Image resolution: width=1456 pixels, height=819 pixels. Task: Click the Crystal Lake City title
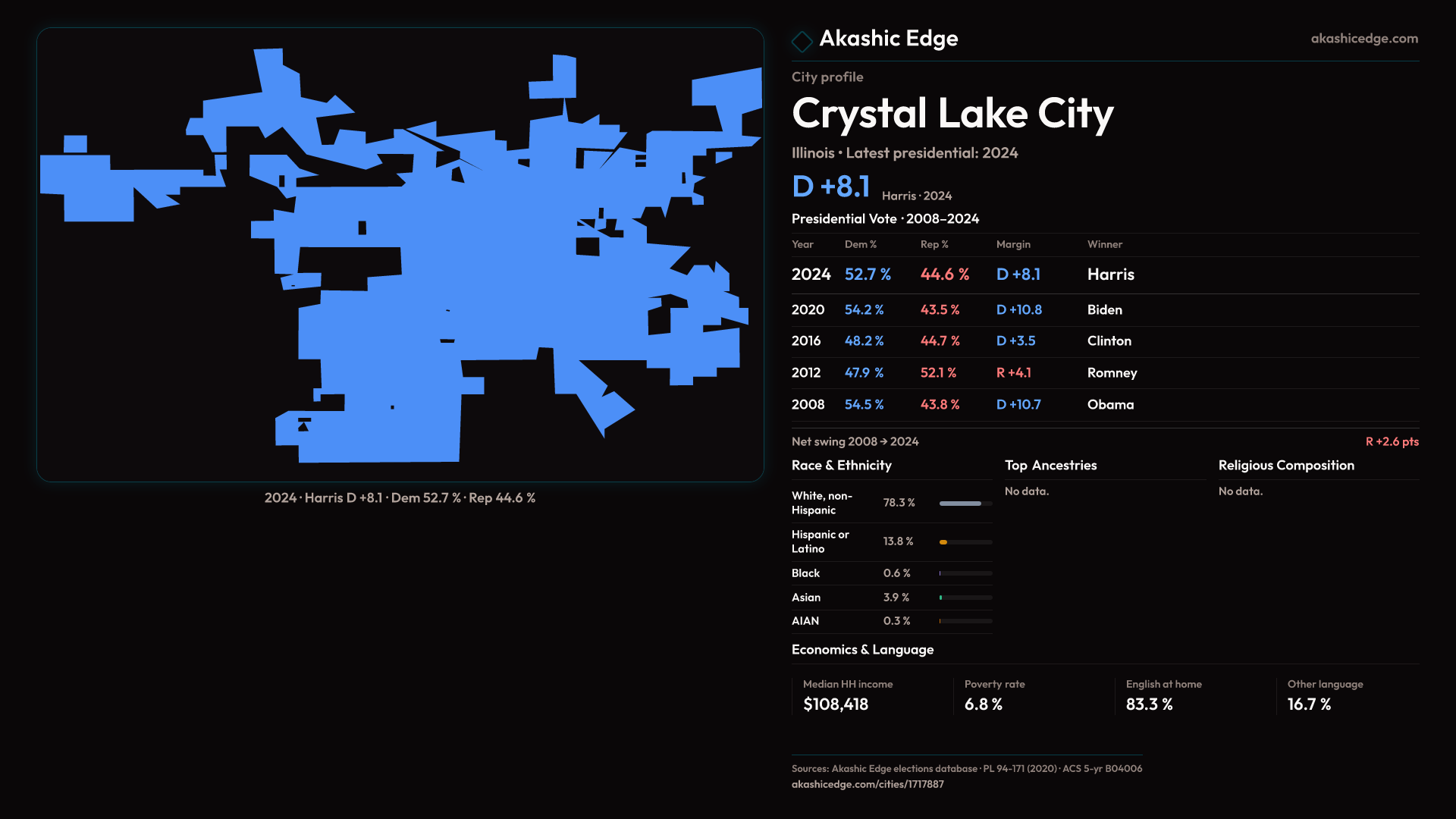click(952, 114)
